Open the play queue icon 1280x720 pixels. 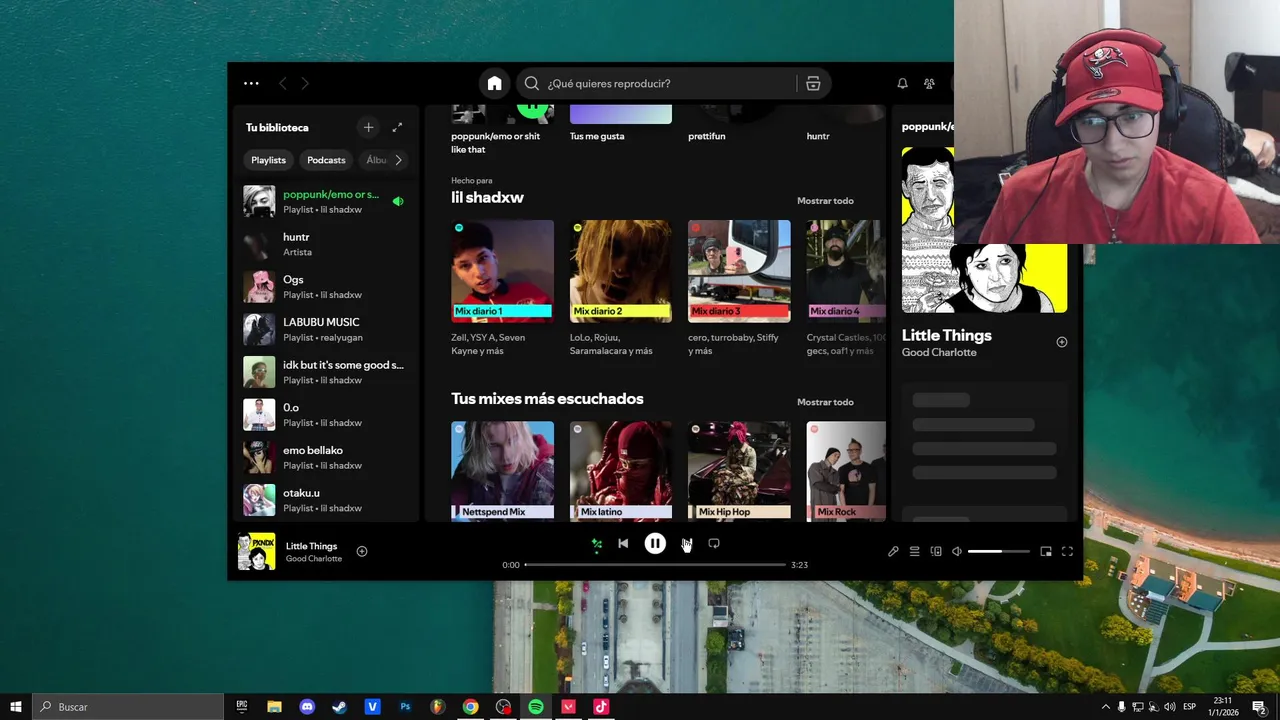click(x=914, y=551)
